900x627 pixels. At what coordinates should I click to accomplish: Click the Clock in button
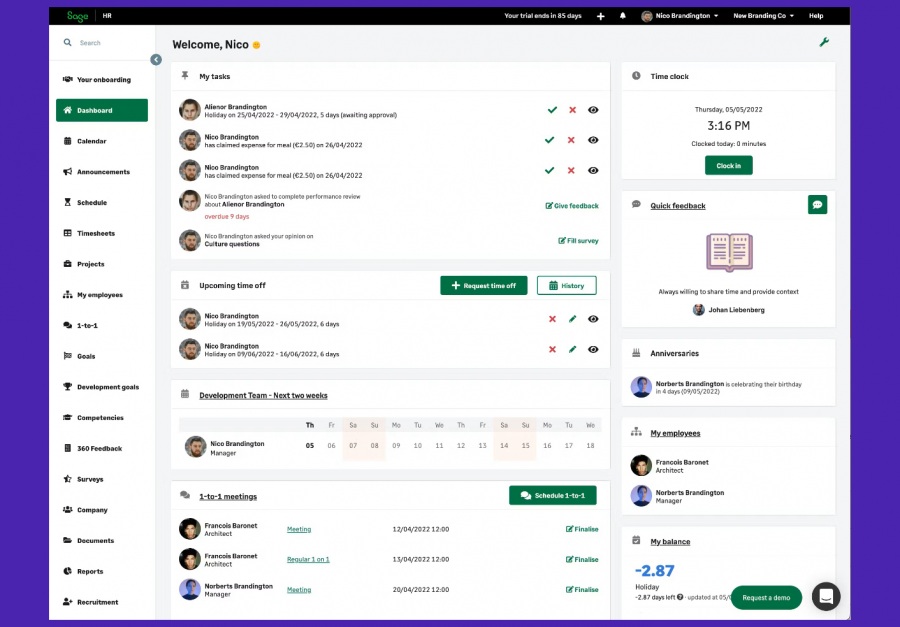(728, 165)
